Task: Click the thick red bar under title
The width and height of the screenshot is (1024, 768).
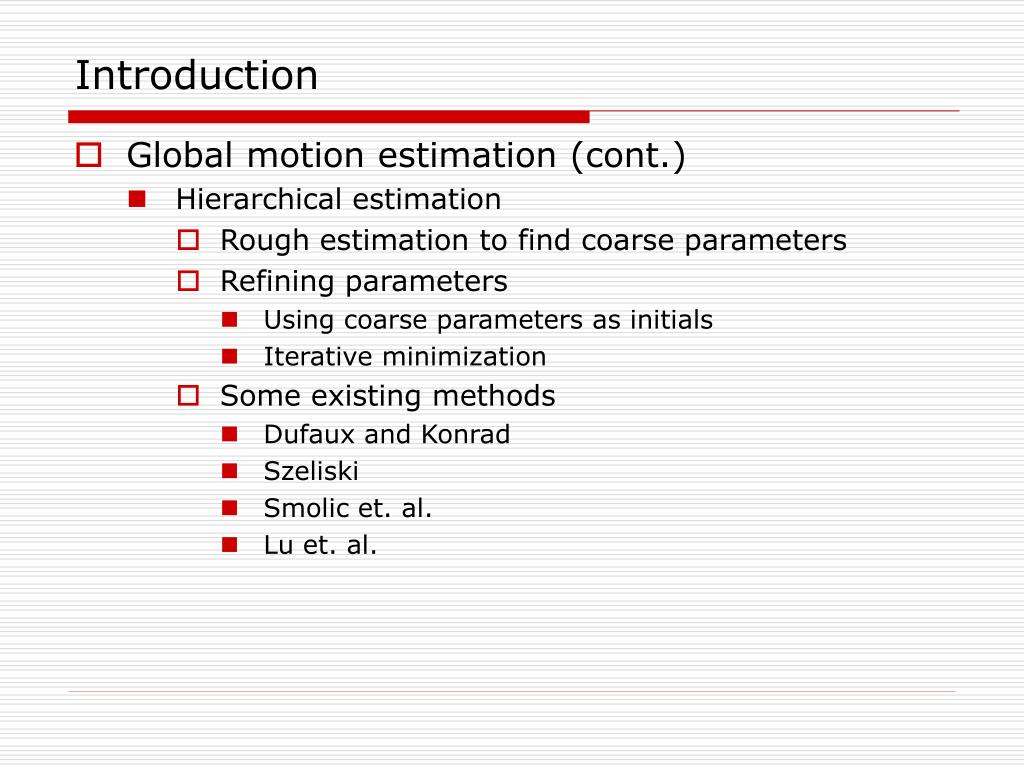Action: (x=328, y=117)
